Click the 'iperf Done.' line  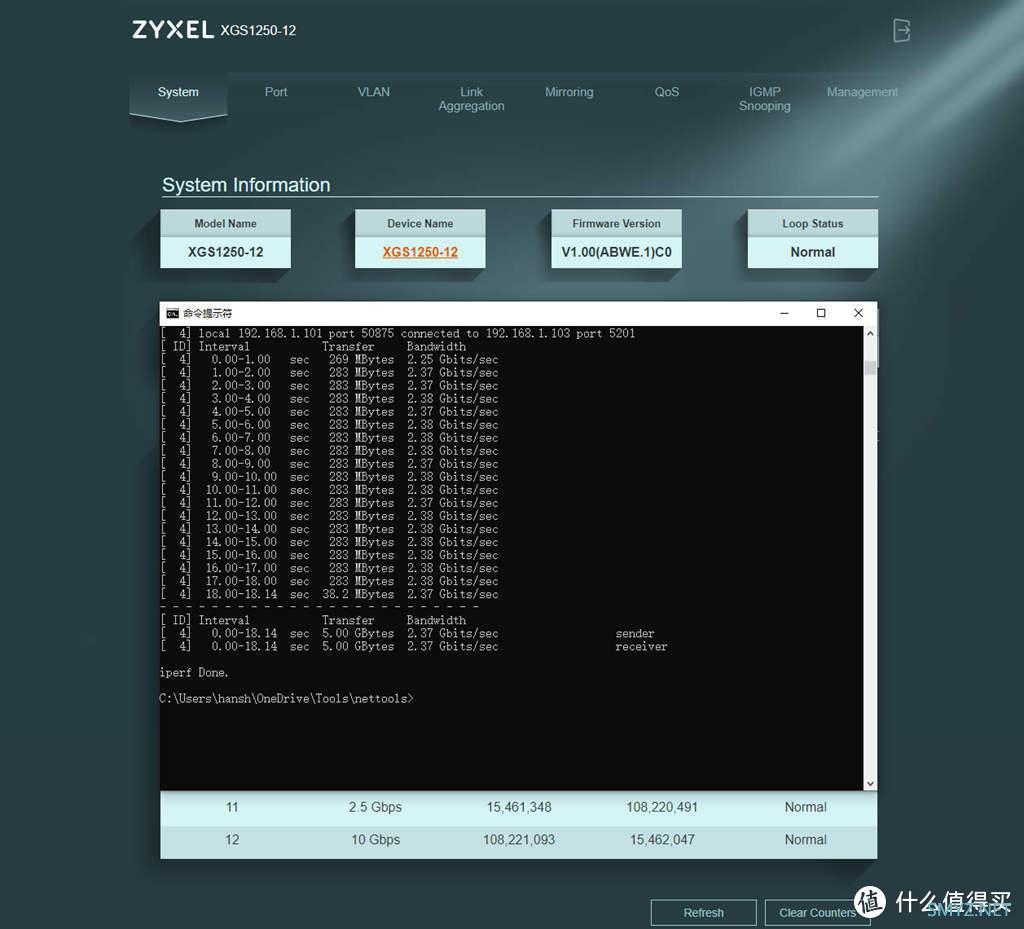[x=194, y=672]
